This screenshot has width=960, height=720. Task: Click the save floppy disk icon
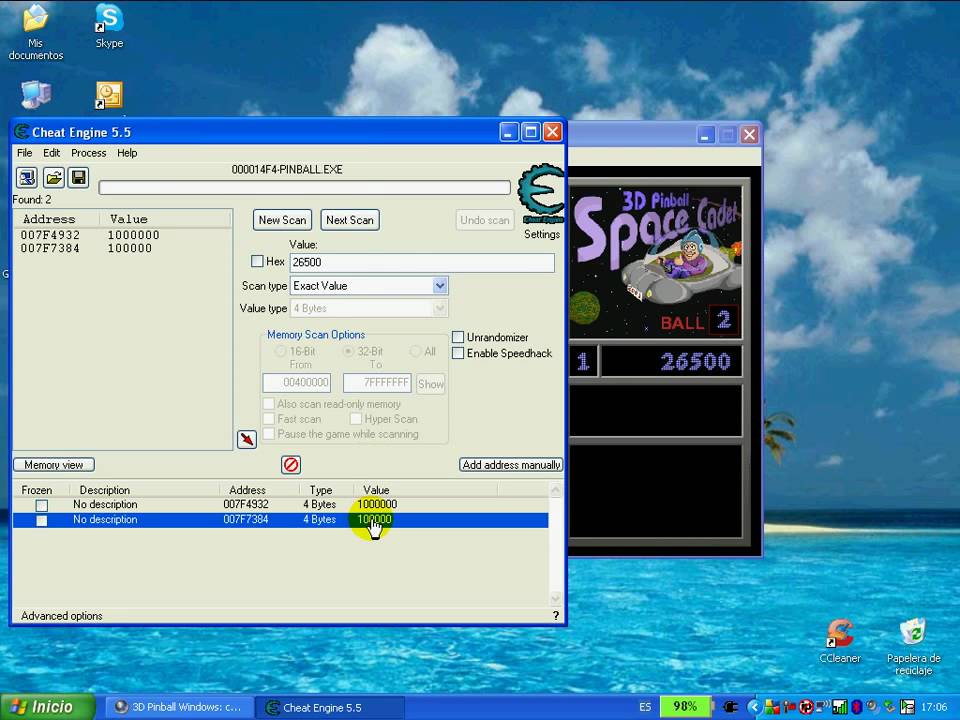tap(78, 178)
